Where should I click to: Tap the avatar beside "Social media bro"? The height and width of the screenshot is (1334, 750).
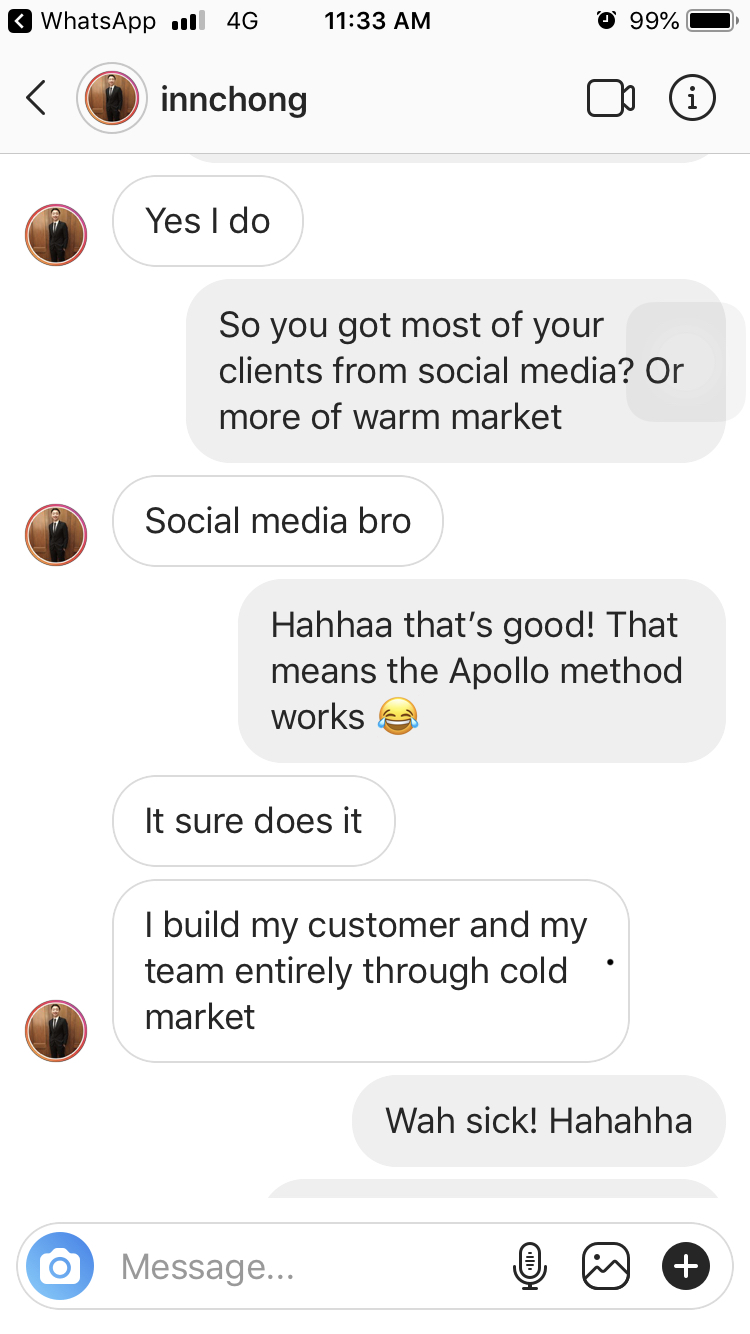click(56, 535)
